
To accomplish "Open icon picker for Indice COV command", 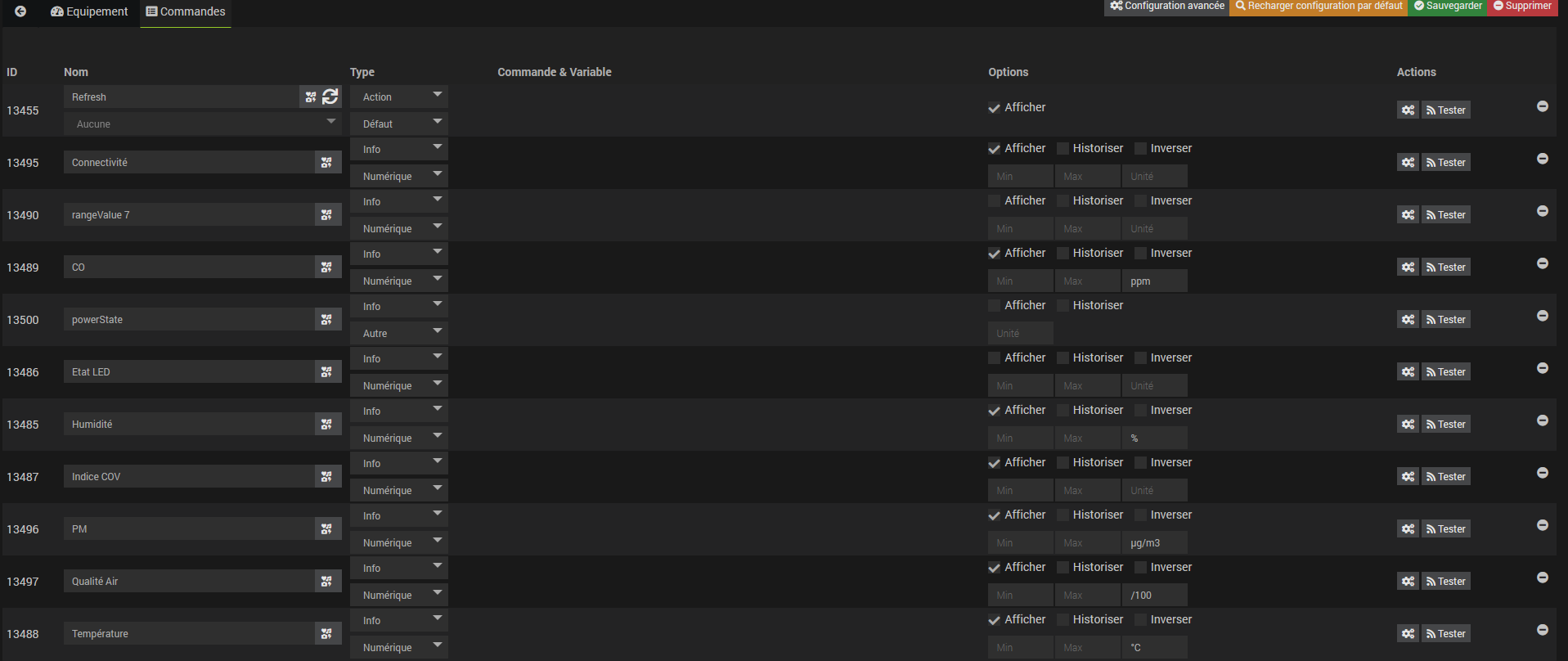I will tap(327, 476).
